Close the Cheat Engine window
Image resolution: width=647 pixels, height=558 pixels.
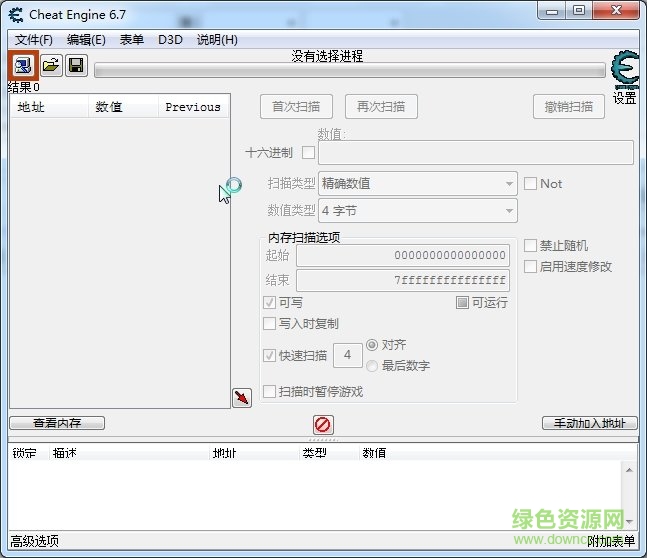click(616, 11)
